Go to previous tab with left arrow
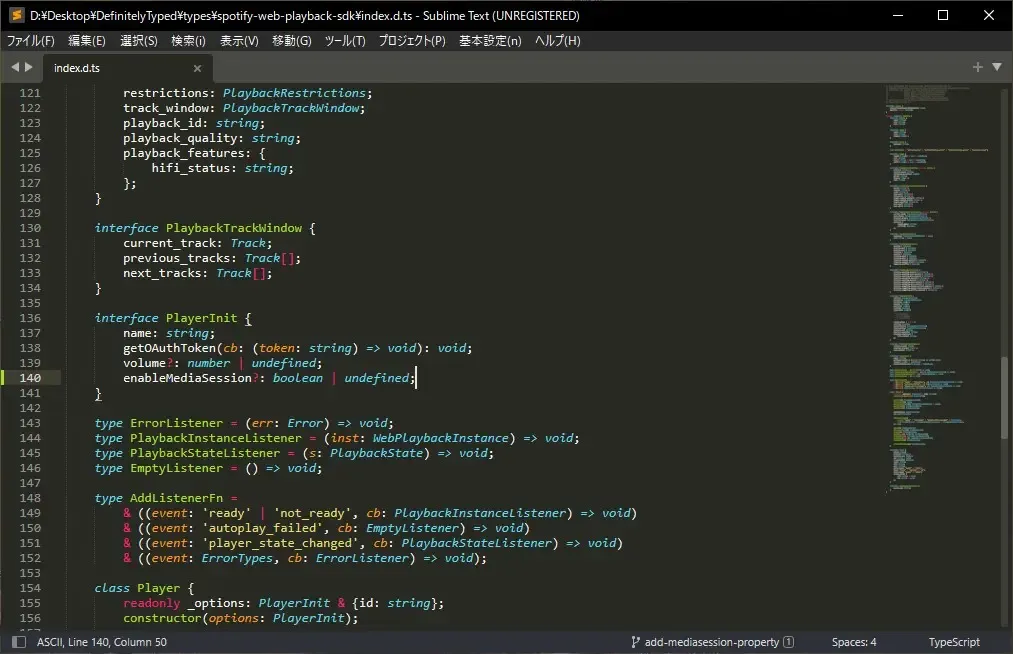The image size is (1013, 654). click(15, 67)
